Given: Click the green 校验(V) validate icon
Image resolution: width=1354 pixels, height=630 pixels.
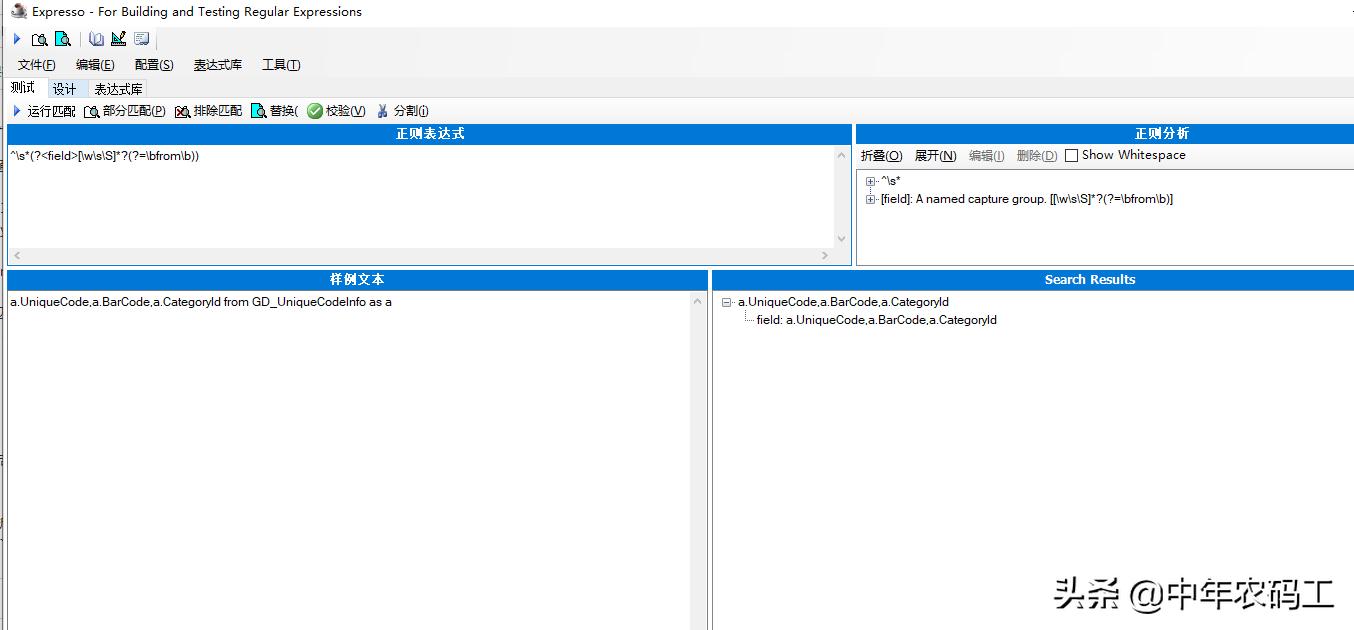Looking at the screenshot, I should point(314,110).
